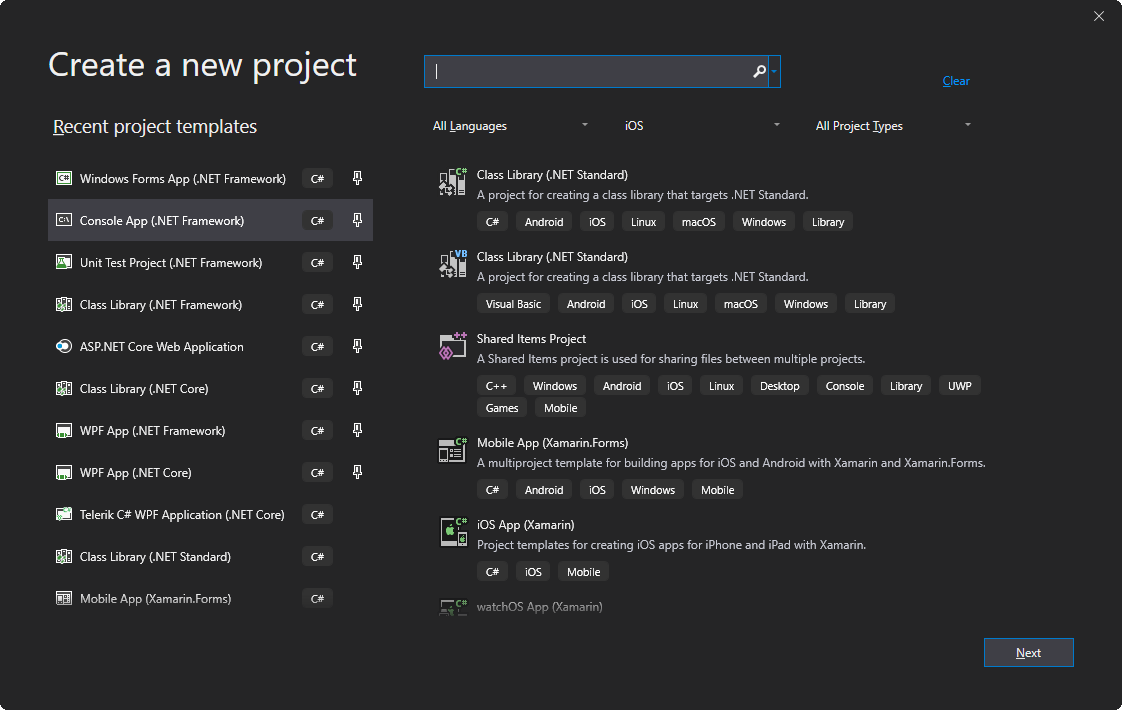Click the WPF App (.NET Framework) icon
The height and width of the screenshot is (710, 1122).
pos(64,431)
